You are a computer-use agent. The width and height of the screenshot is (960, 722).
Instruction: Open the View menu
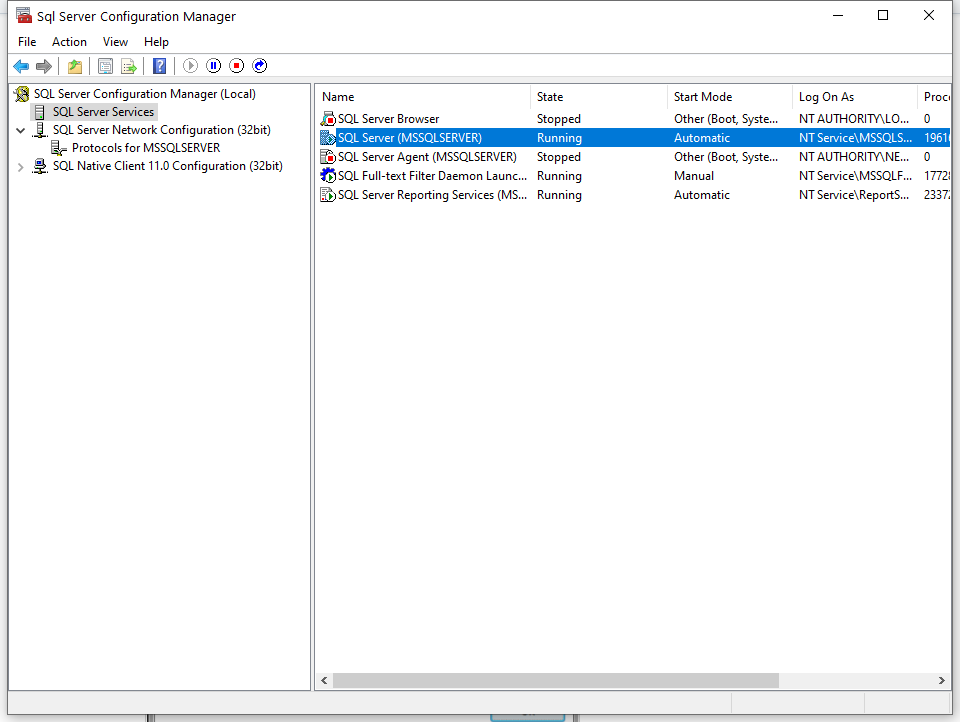point(115,42)
